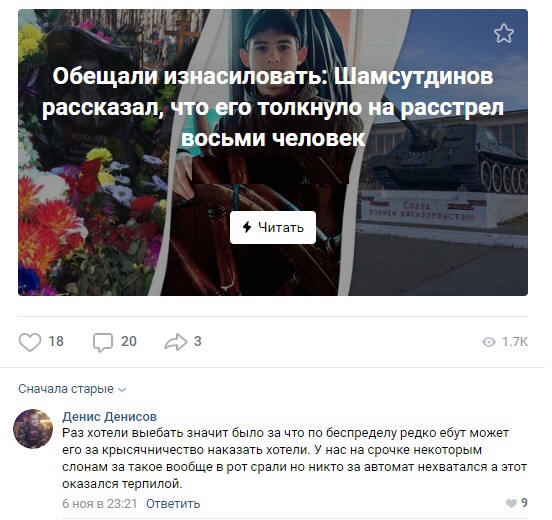The image size is (552, 520).
Task: Click the like count 18
Action: click(x=56, y=342)
